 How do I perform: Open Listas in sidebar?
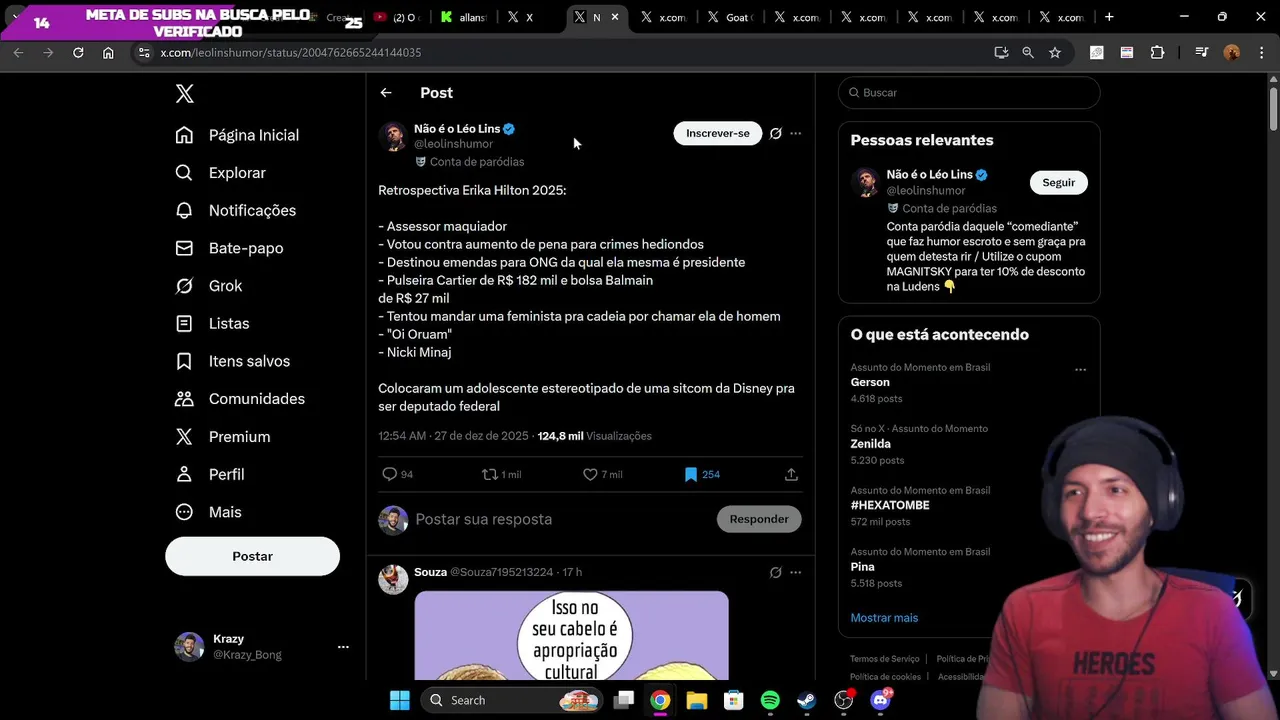(212, 323)
